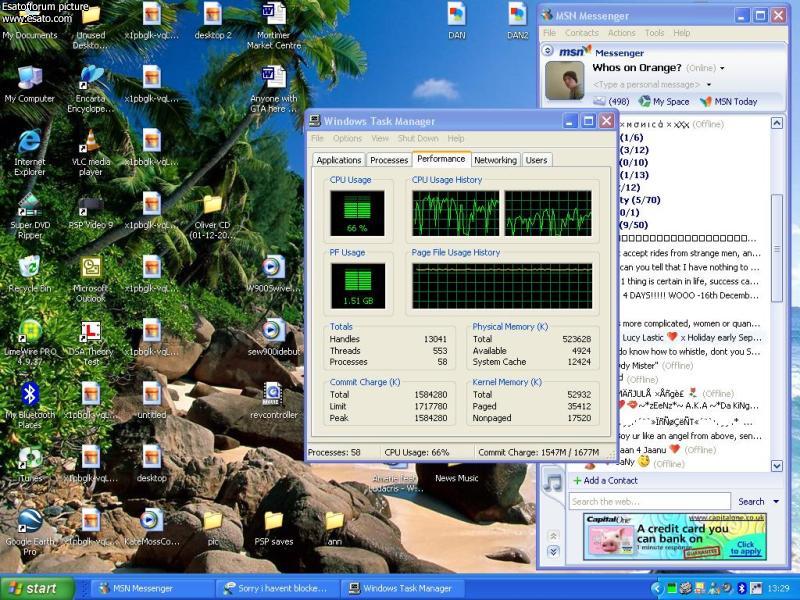800x600 pixels.
Task: Select the PSP Video 9 shortcut
Action: [90, 211]
